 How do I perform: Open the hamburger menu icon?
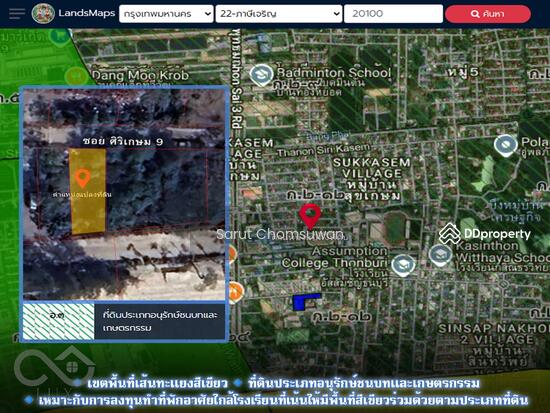(x=17, y=14)
